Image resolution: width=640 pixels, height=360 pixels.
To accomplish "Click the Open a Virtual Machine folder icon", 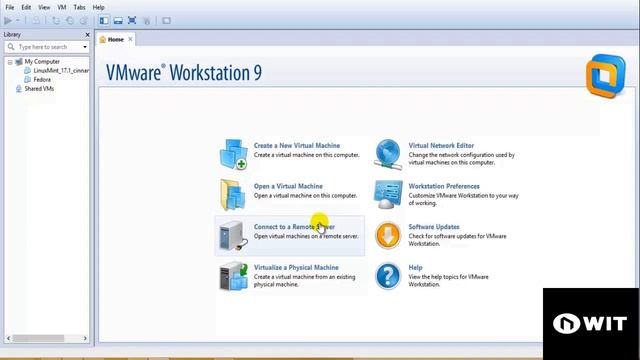I will (233, 195).
